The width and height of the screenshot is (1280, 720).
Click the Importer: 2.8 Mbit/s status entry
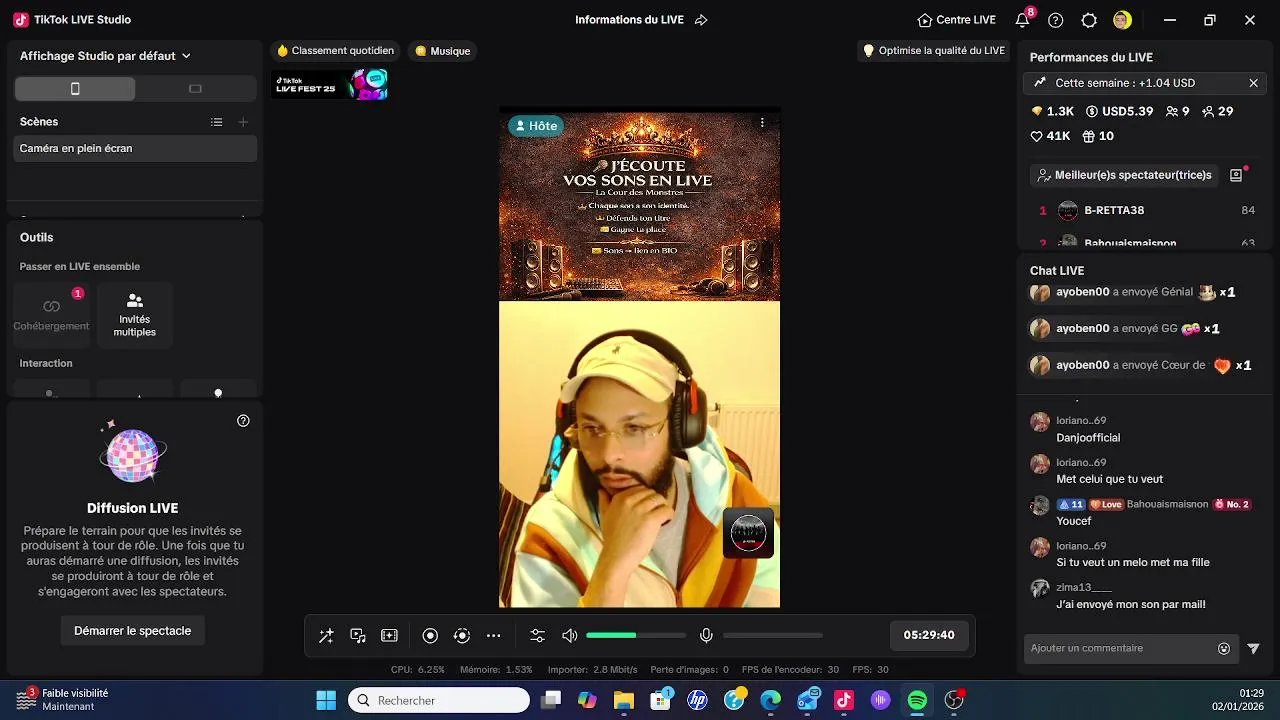click(x=593, y=670)
